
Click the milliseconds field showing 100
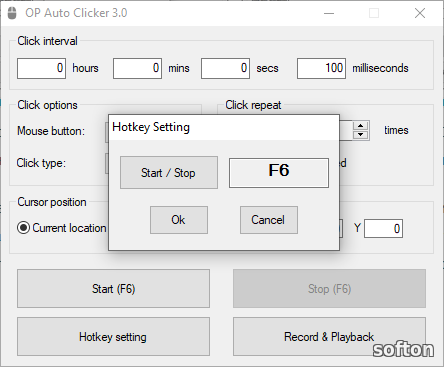[x=321, y=68]
